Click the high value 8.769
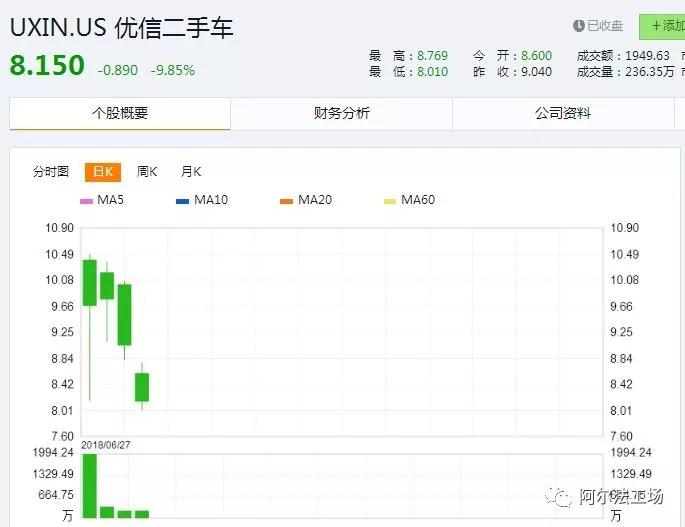The height and width of the screenshot is (527, 685). click(x=432, y=55)
